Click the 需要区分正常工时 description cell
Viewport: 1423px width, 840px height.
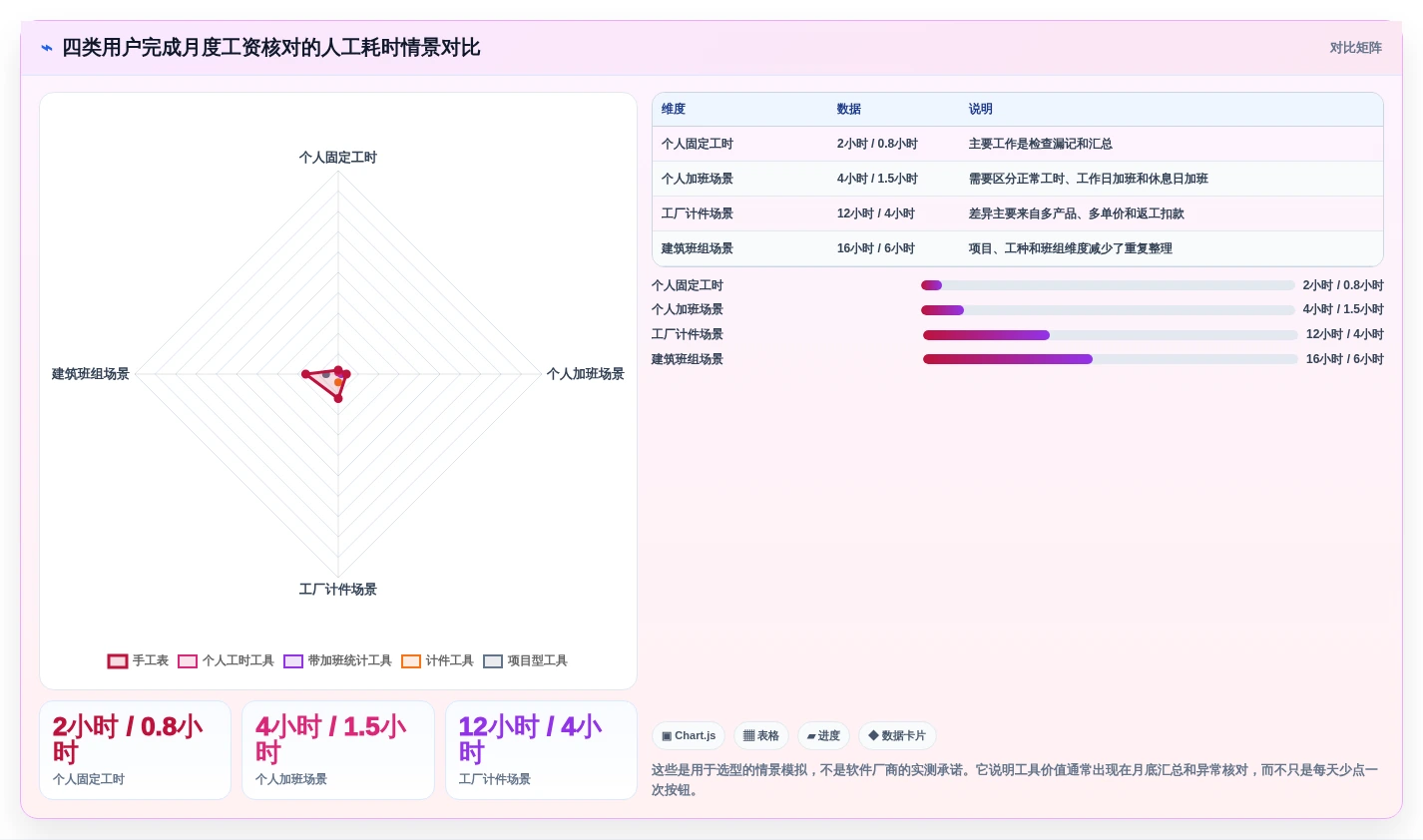click(1172, 180)
